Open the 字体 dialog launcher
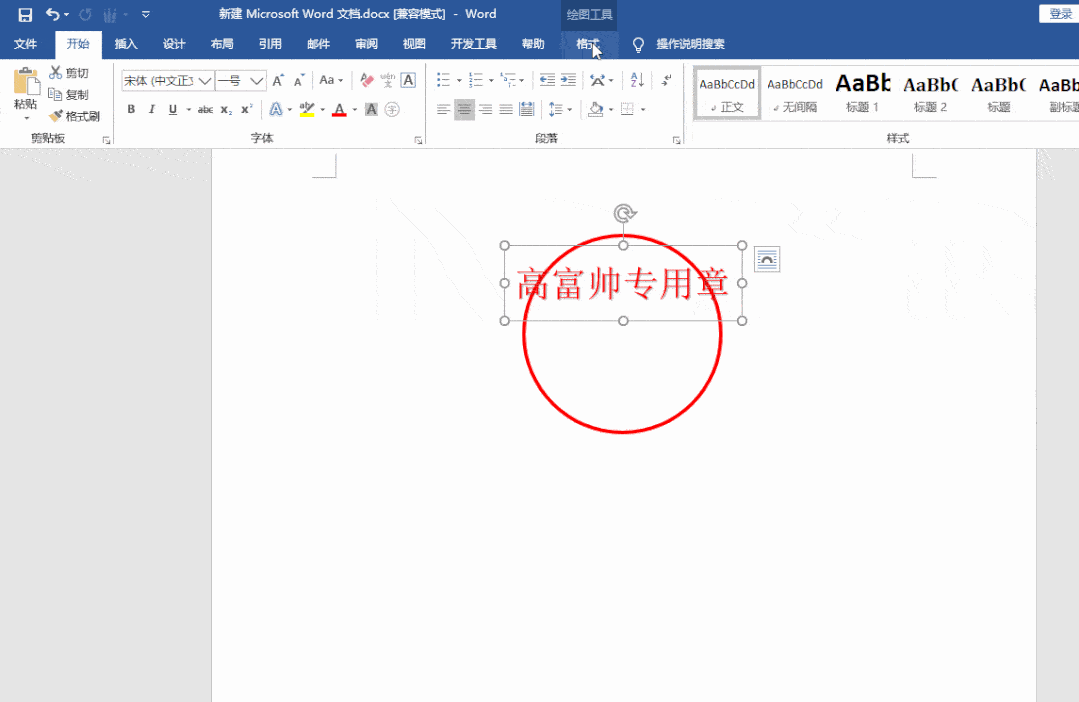The width and height of the screenshot is (1079, 702). click(418, 140)
